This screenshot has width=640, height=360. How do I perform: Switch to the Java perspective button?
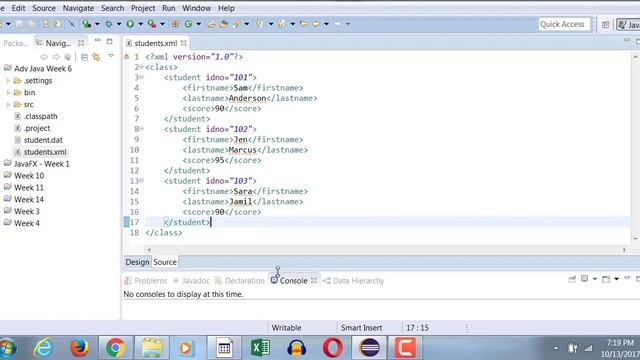(x=628, y=24)
